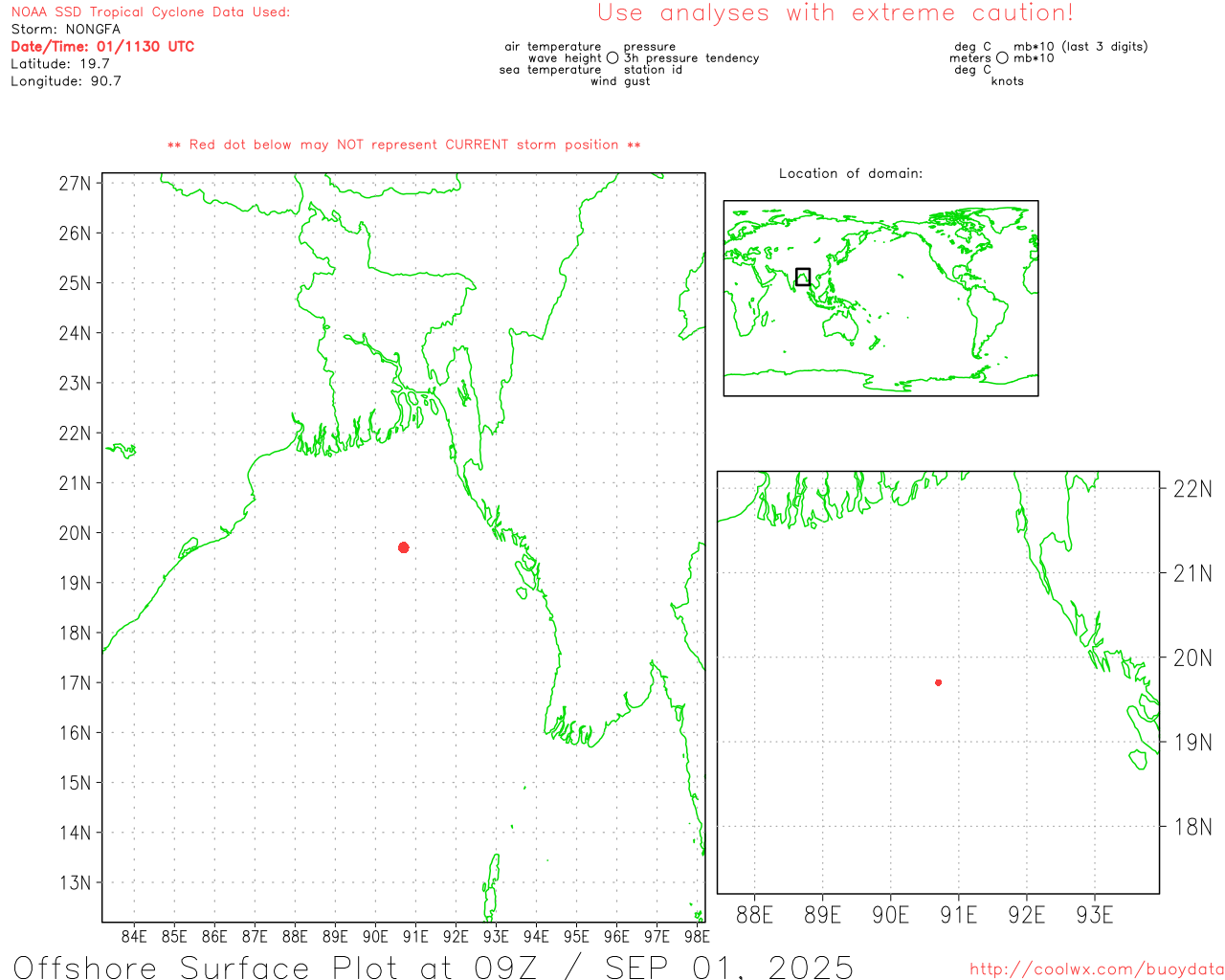
Task: Click the 27N latitude label on main map
Action: 75,184
